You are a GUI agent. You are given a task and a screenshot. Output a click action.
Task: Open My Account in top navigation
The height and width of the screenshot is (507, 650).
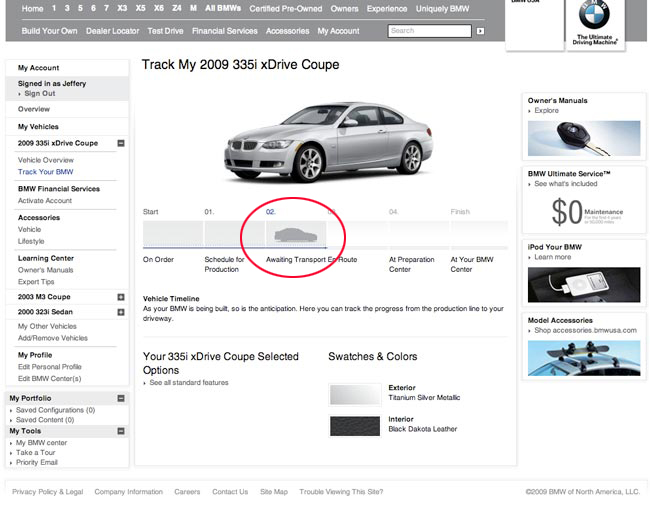click(x=338, y=31)
